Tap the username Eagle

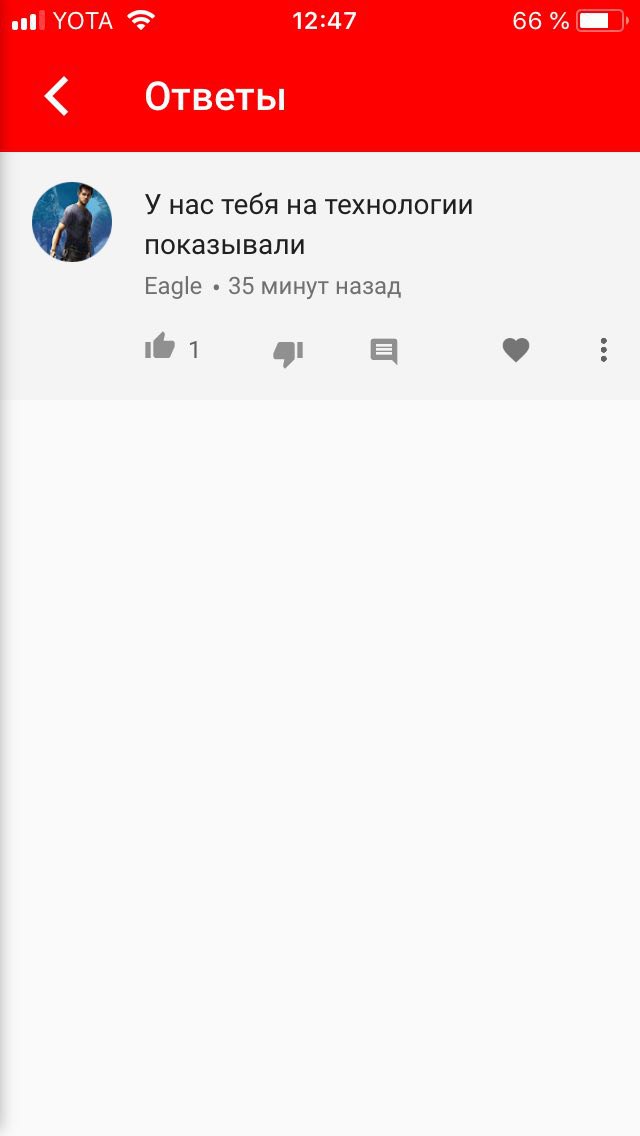click(x=173, y=286)
